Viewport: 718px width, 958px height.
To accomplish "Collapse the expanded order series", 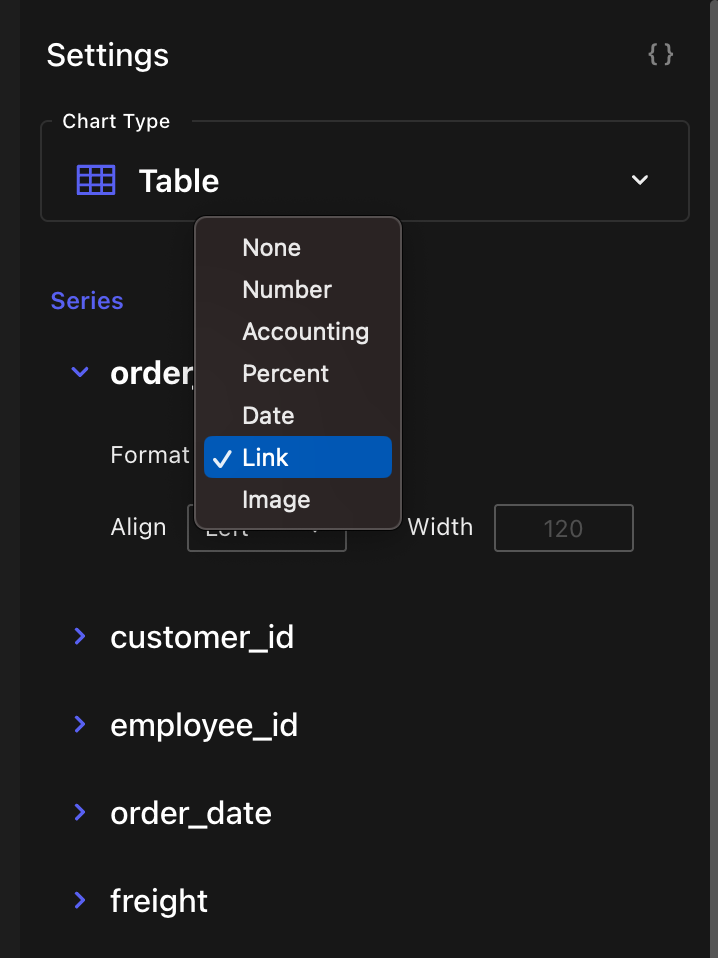I will [x=80, y=371].
